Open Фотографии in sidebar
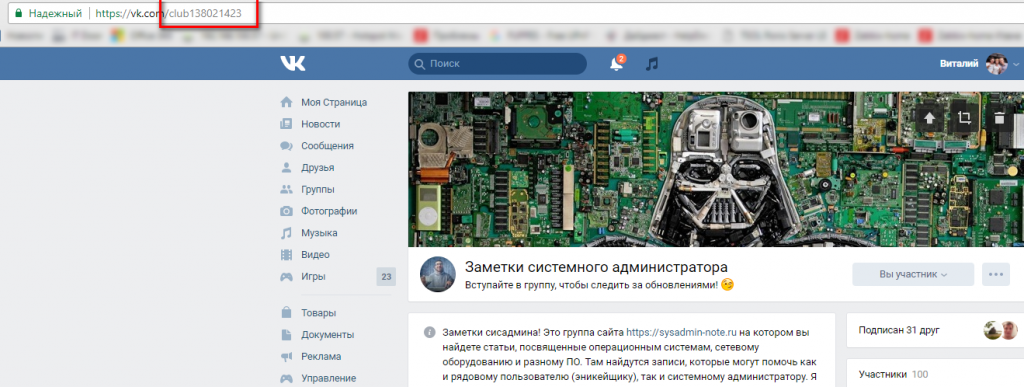This screenshot has width=1024, height=387. click(330, 211)
